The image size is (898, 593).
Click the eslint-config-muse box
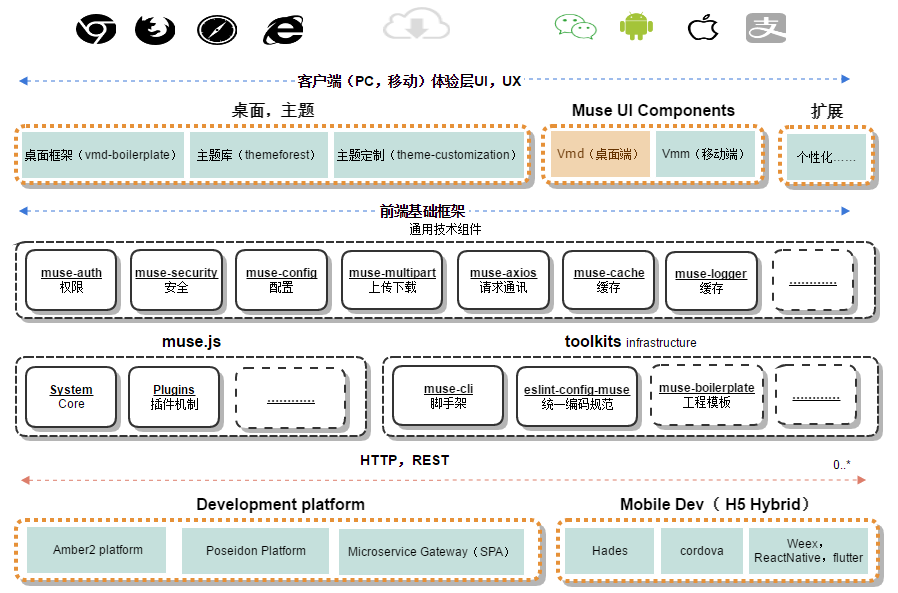click(x=577, y=396)
